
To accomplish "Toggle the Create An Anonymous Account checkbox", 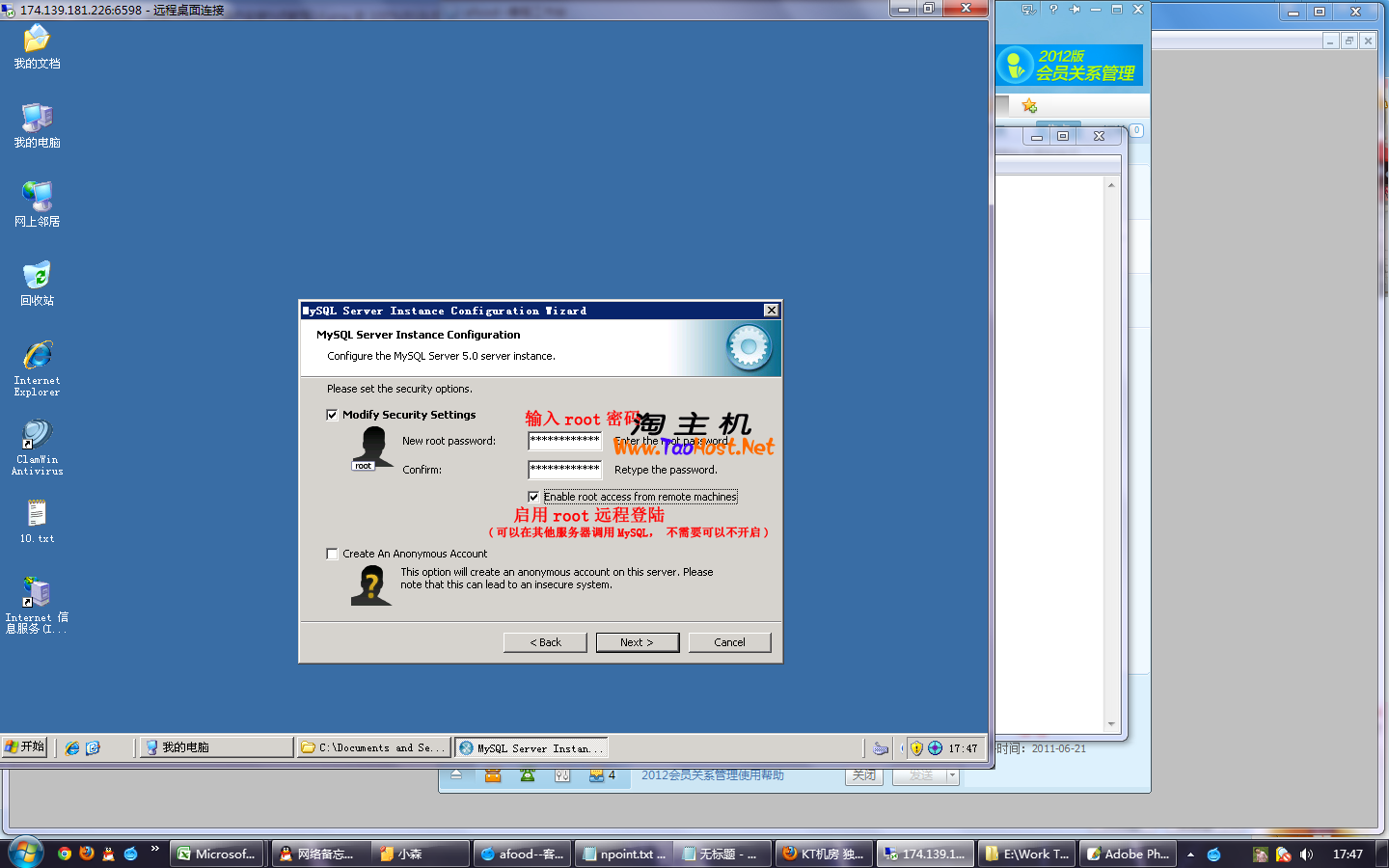I will point(332,554).
